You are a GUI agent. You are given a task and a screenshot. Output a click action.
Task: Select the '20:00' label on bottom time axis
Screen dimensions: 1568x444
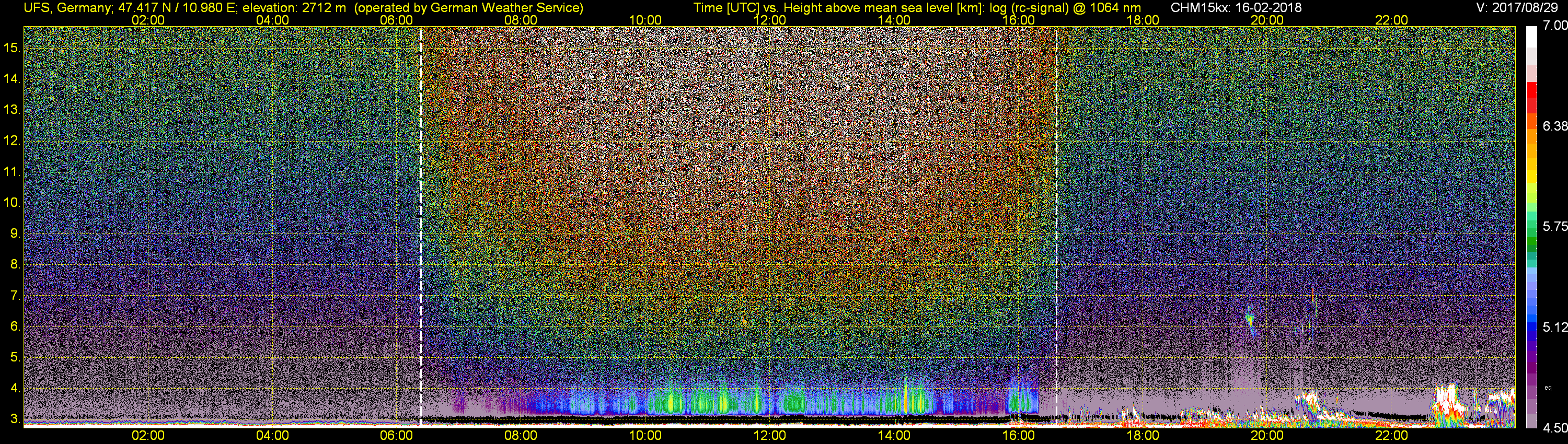1267,436
